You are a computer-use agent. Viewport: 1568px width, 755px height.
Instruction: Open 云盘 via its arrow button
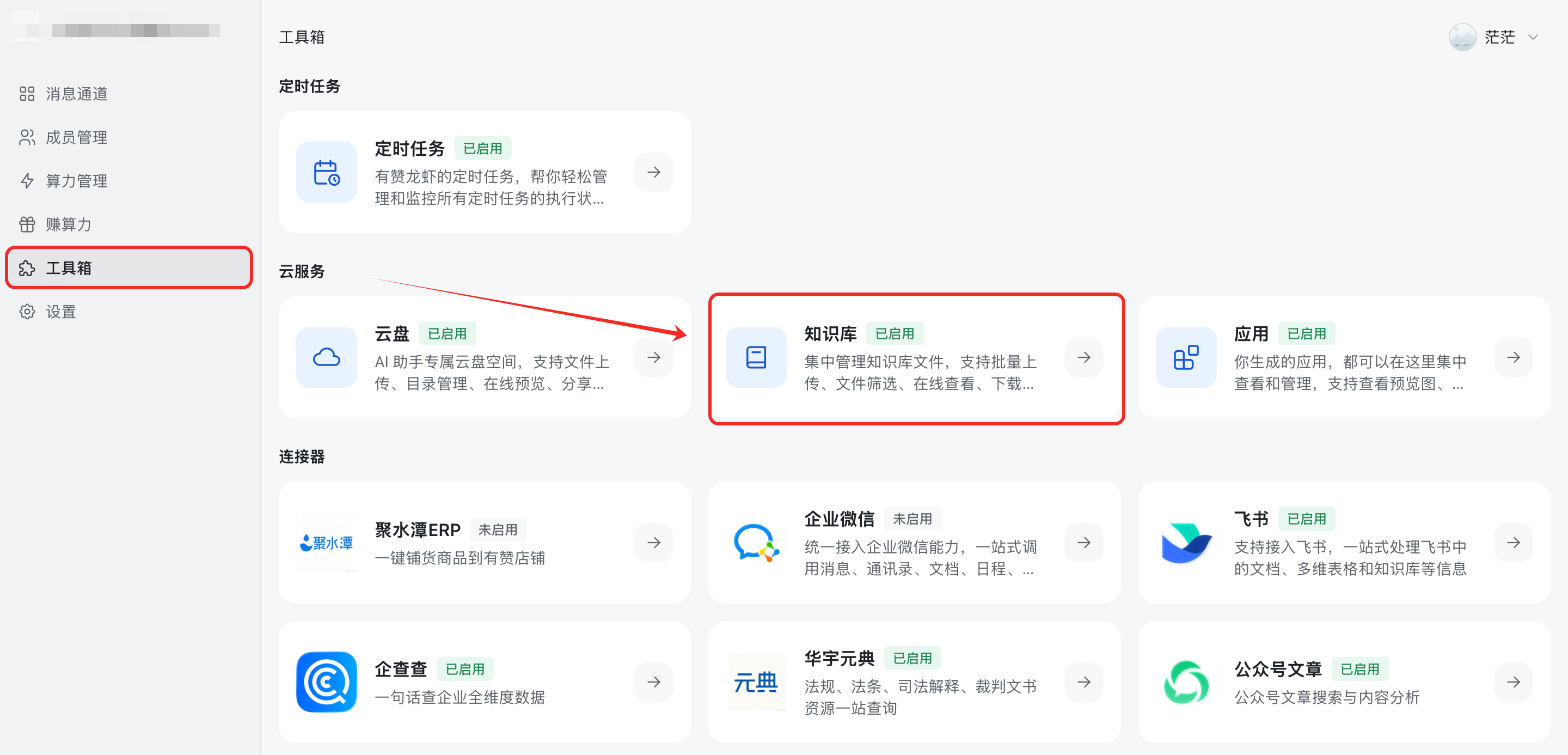(x=654, y=357)
